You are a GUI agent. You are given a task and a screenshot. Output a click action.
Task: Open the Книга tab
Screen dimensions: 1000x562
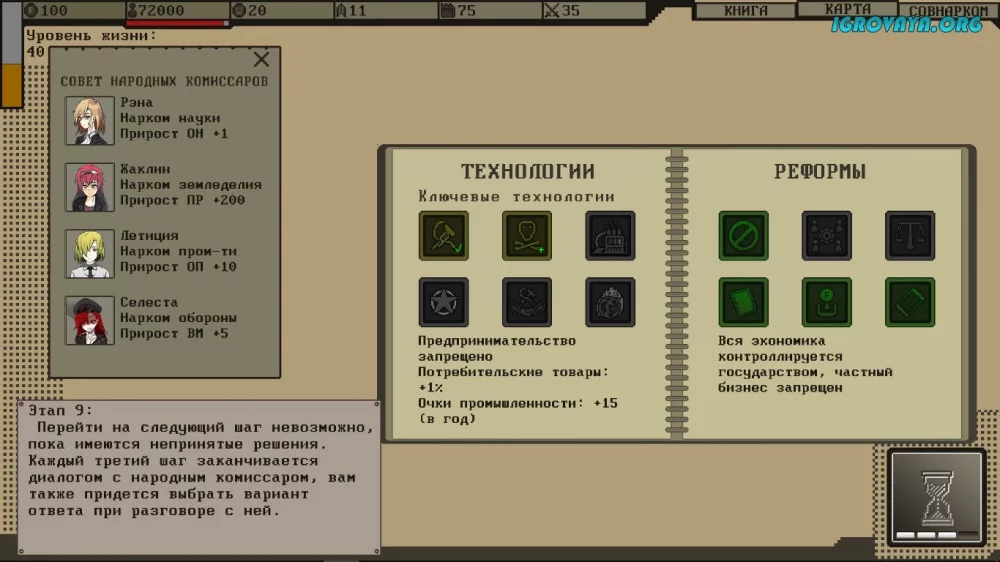745,11
